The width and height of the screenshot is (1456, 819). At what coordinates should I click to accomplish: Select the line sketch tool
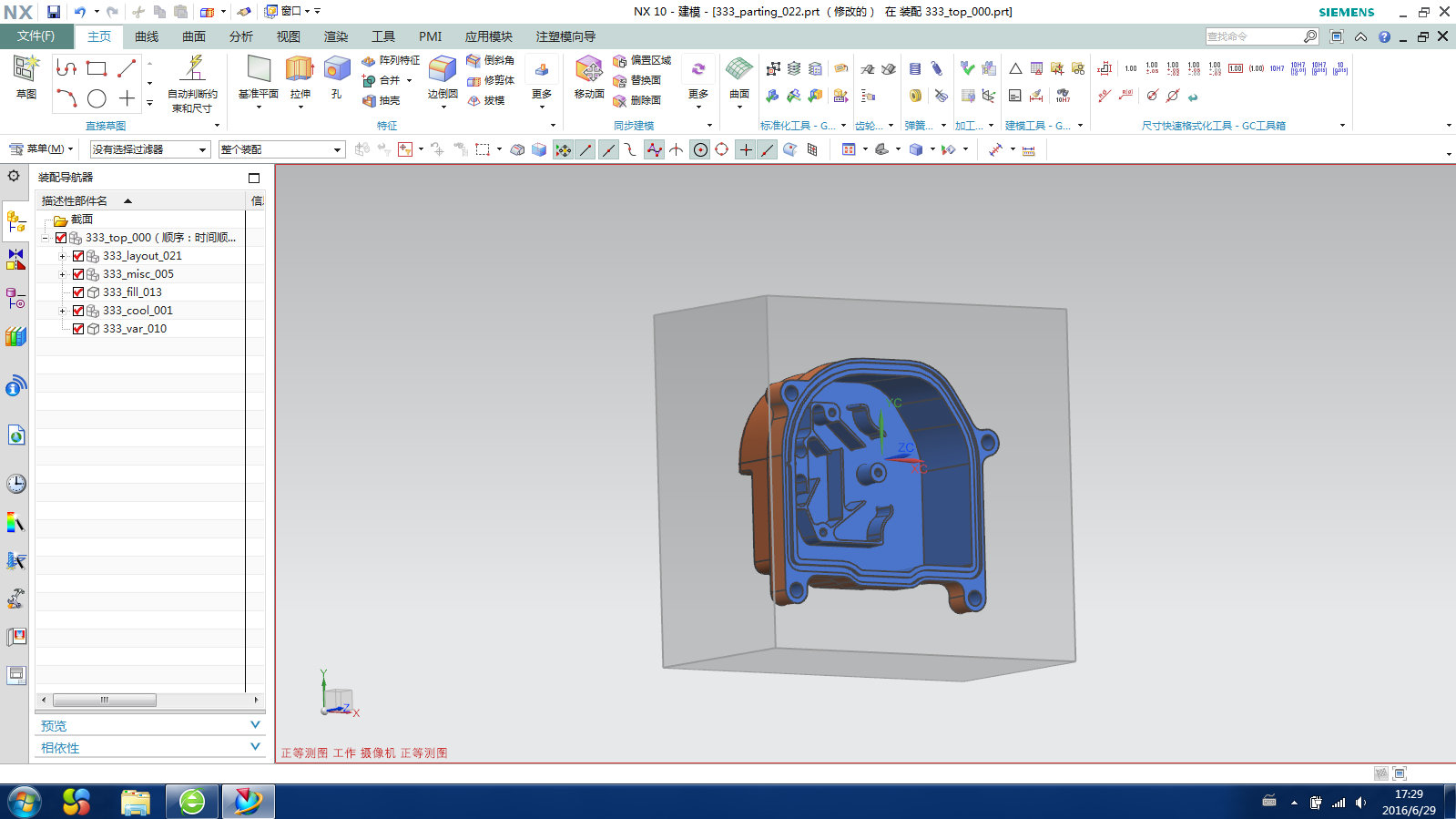[127, 68]
